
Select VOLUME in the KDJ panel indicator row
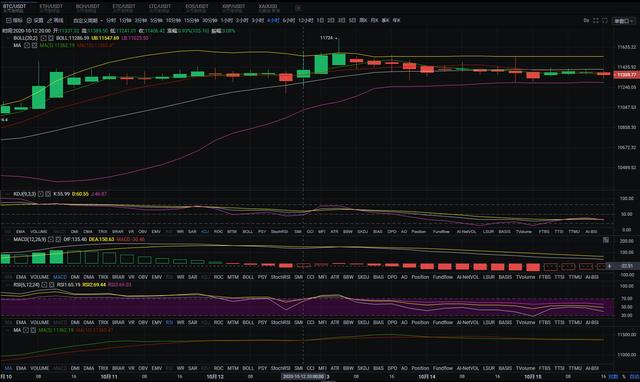39,231
